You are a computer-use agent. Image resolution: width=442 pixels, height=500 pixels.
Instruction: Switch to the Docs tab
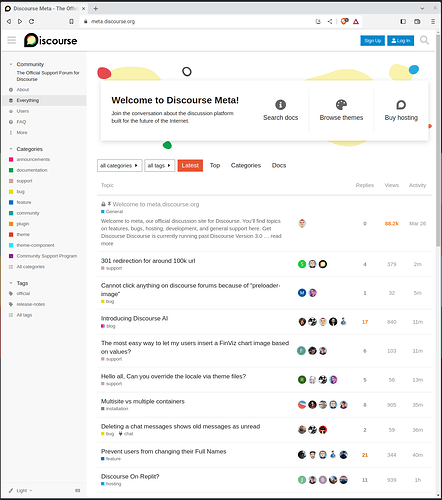coord(279,165)
